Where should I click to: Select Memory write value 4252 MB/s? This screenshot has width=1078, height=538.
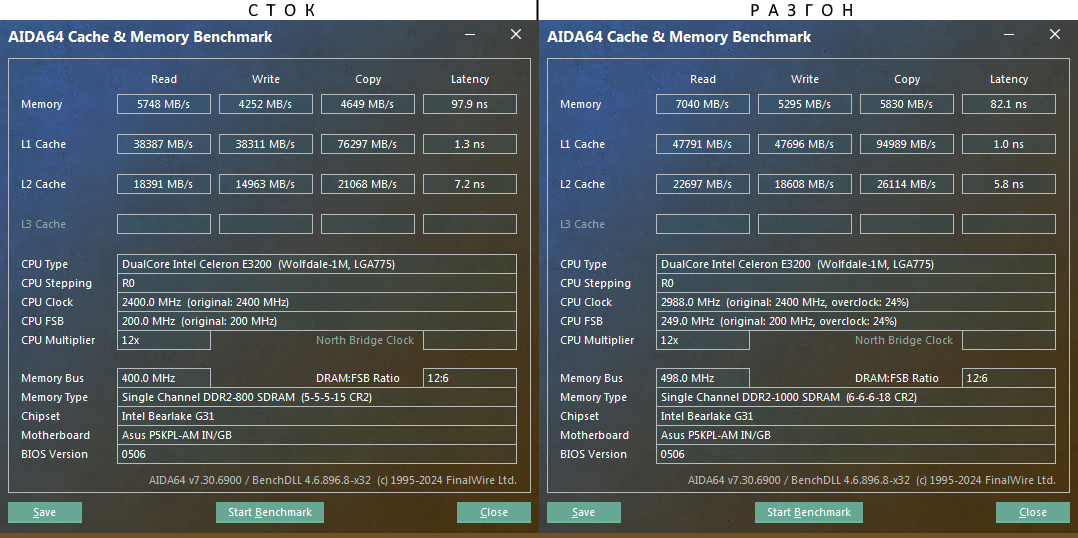point(265,104)
